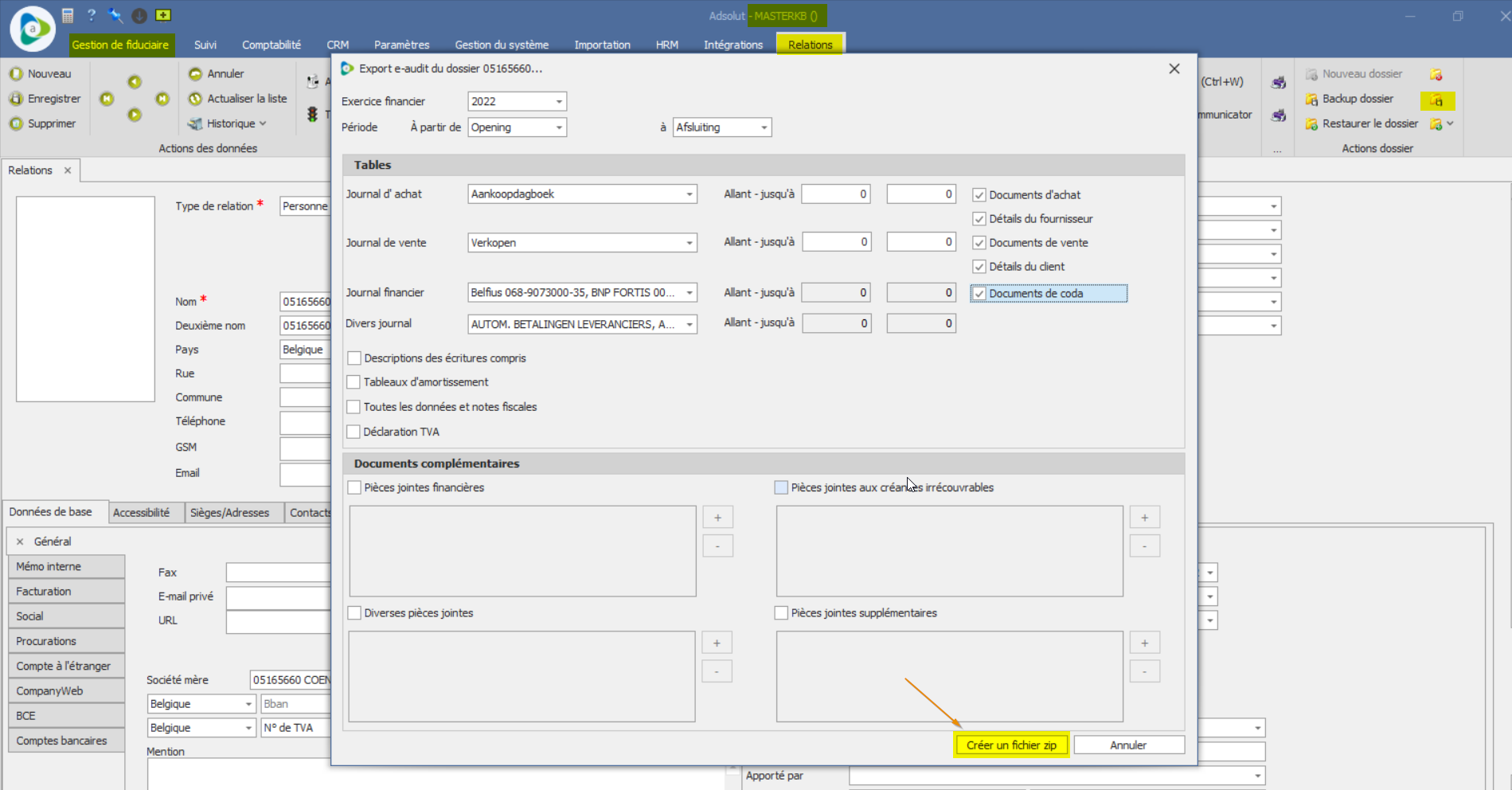Image resolution: width=1512 pixels, height=790 pixels.
Task: Select the Facturation side tab
Action: [x=66, y=592]
